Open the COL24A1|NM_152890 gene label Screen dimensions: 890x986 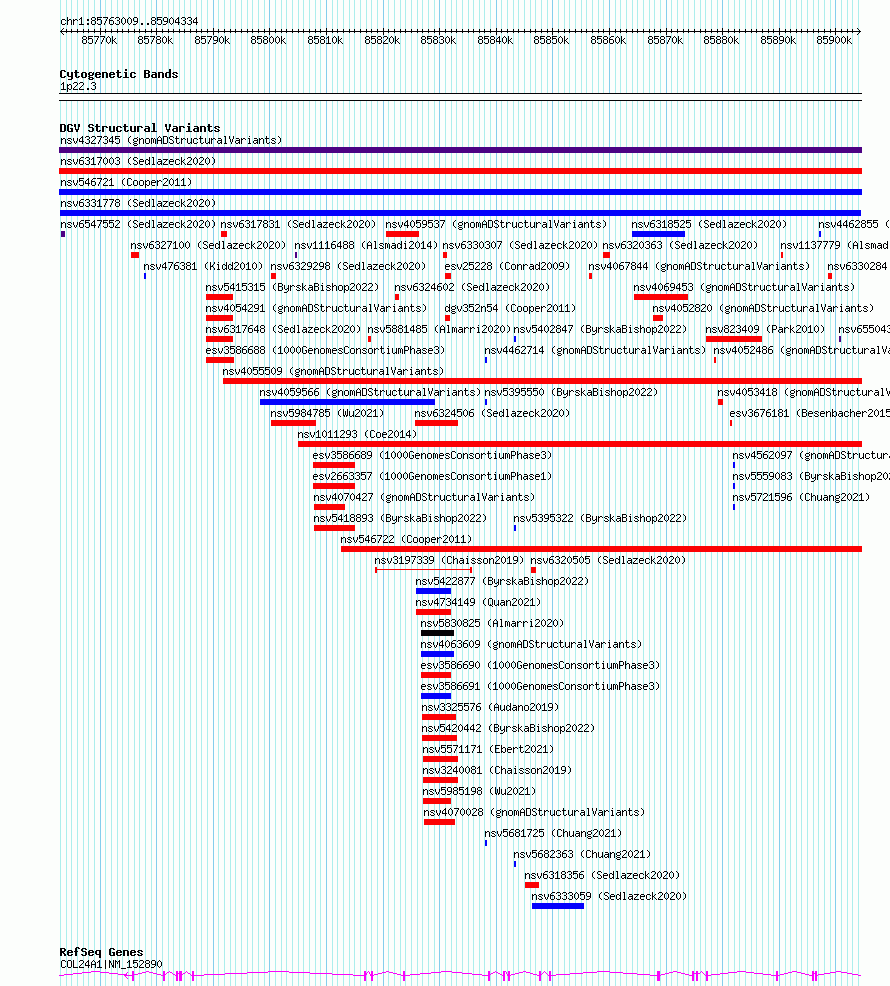[x=111, y=964]
